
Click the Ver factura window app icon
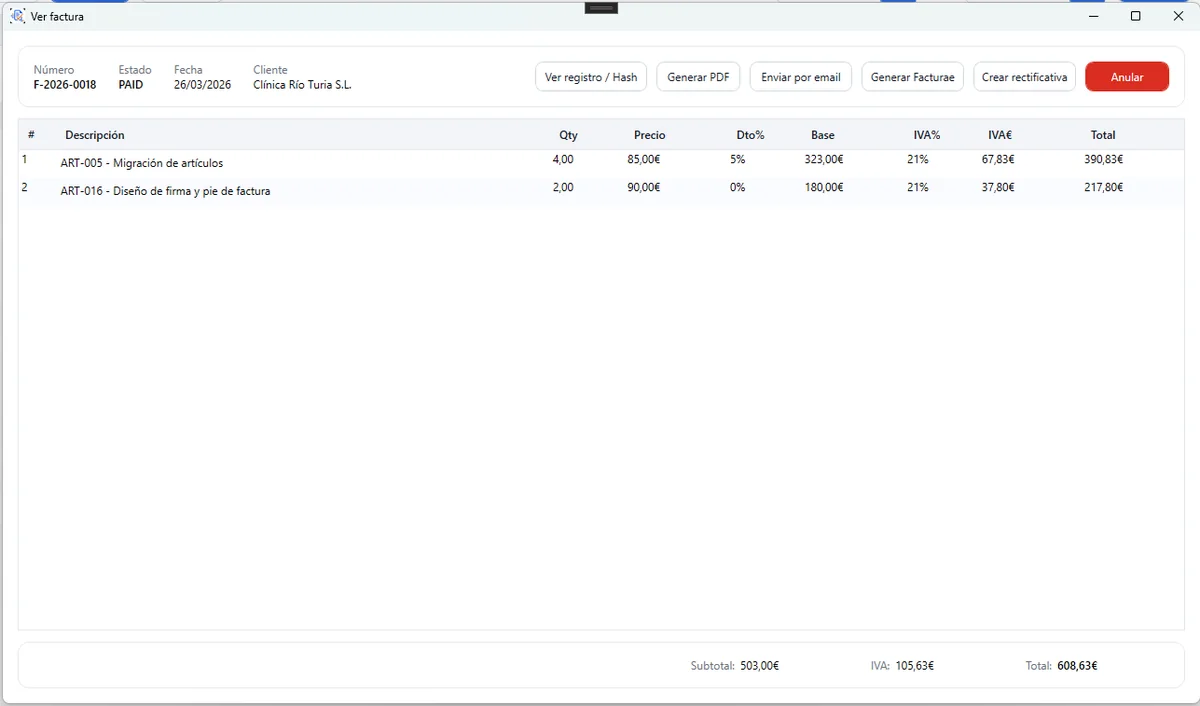point(17,16)
